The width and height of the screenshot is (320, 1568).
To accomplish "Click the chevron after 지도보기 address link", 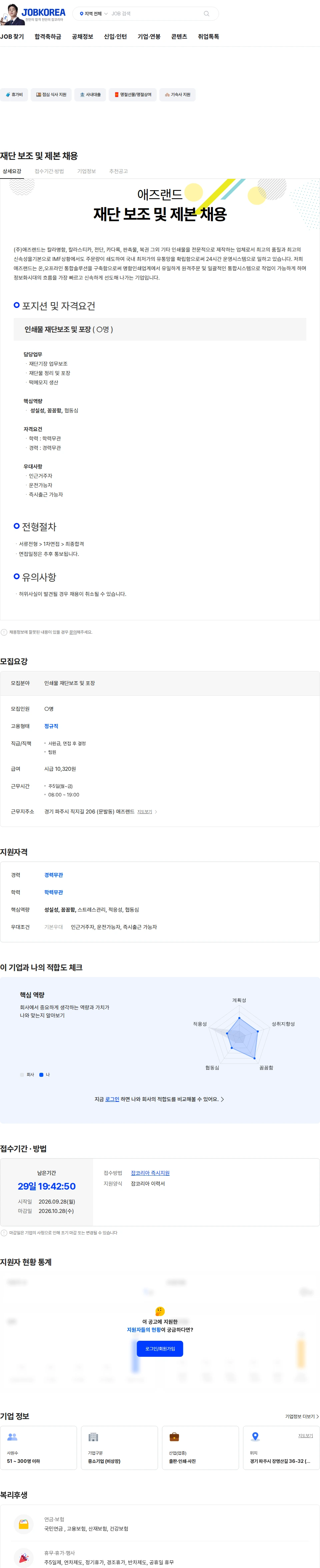I will tap(156, 812).
